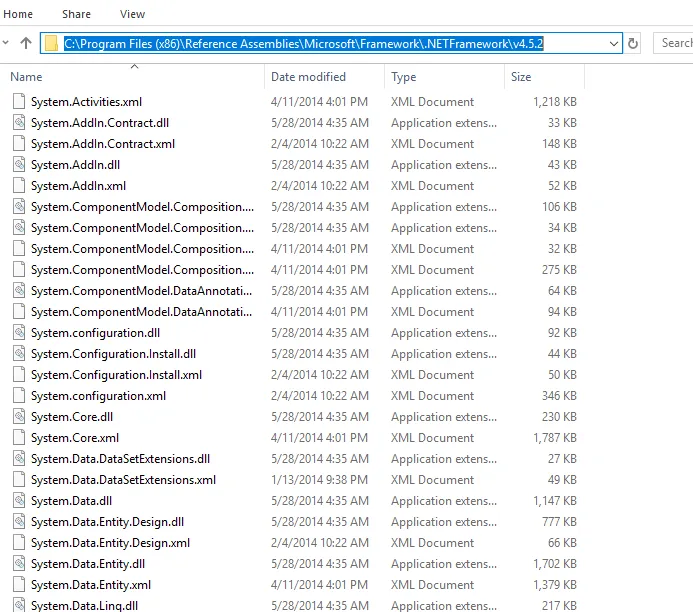The width and height of the screenshot is (693, 612).
Task: Refresh the folder view
Action: click(633, 43)
